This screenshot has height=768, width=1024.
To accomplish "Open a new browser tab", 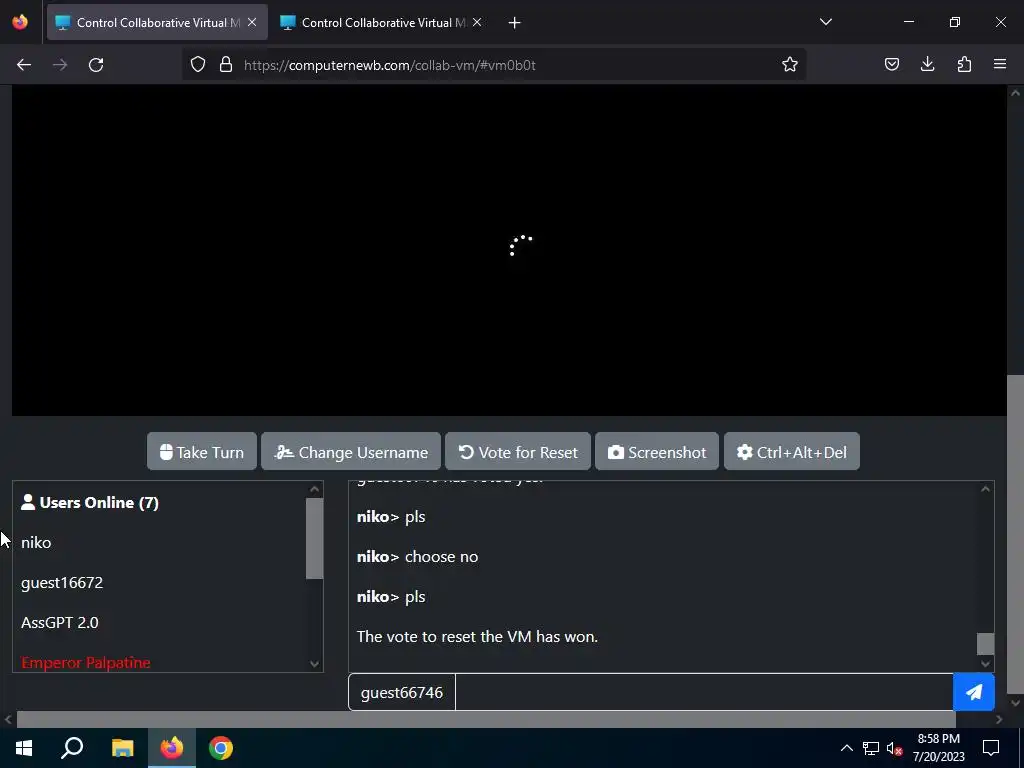I will click(x=515, y=23).
